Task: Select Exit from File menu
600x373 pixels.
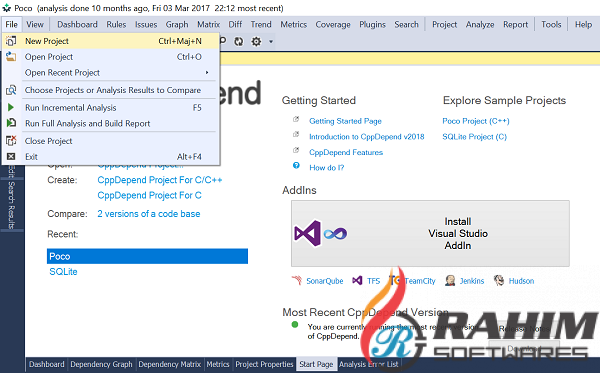Action: click(111, 156)
